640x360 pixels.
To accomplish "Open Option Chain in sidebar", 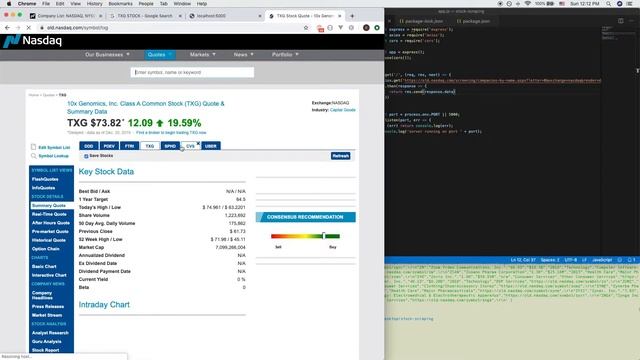I will pyautogui.click(x=46, y=249).
